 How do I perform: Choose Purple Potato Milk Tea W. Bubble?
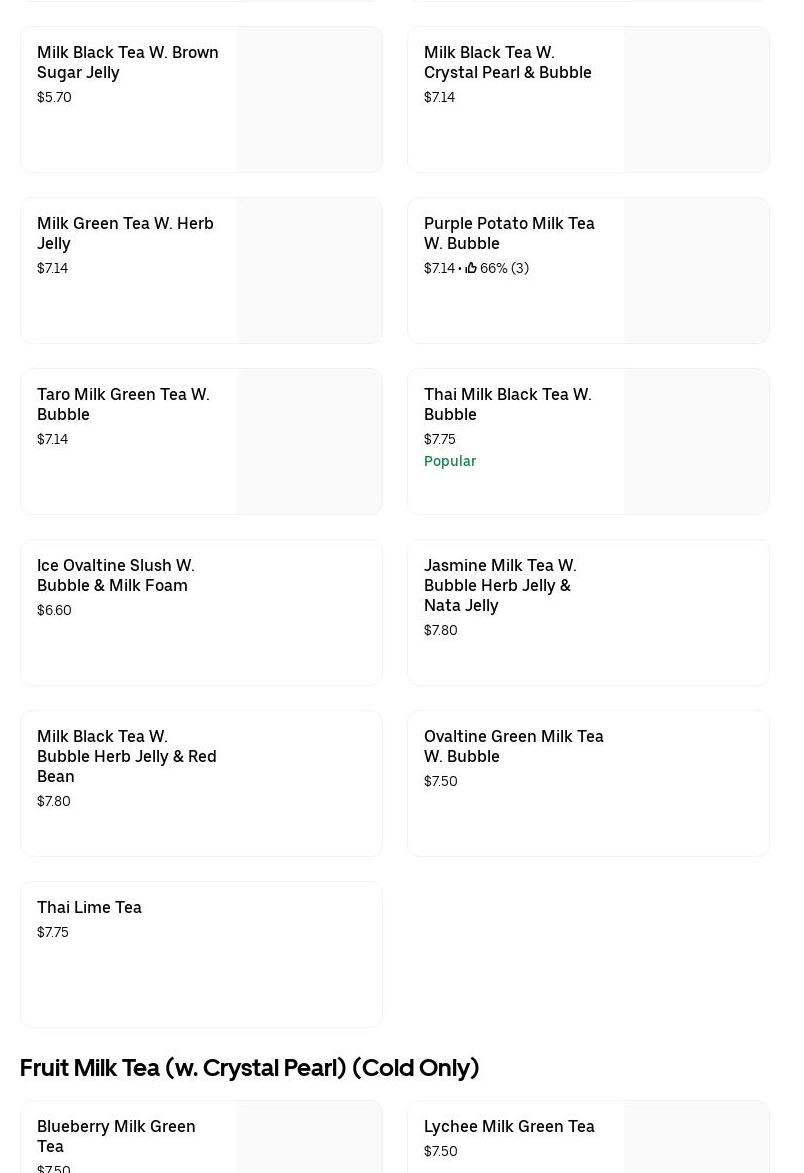tap(509, 233)
